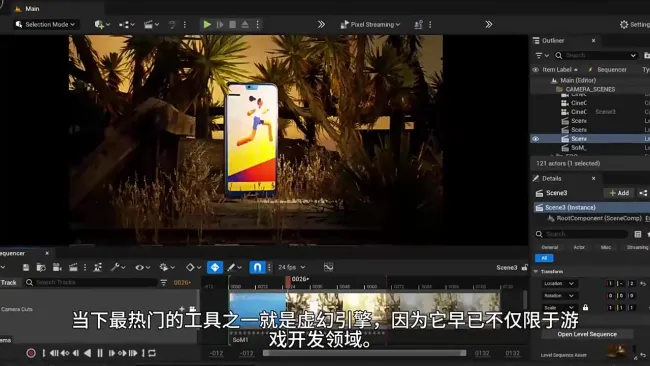Click the Platforms icon after Pixel Streaming
The height and width of the screenshot is (366, 650).
pyautogui.click(x=419, y=24)
